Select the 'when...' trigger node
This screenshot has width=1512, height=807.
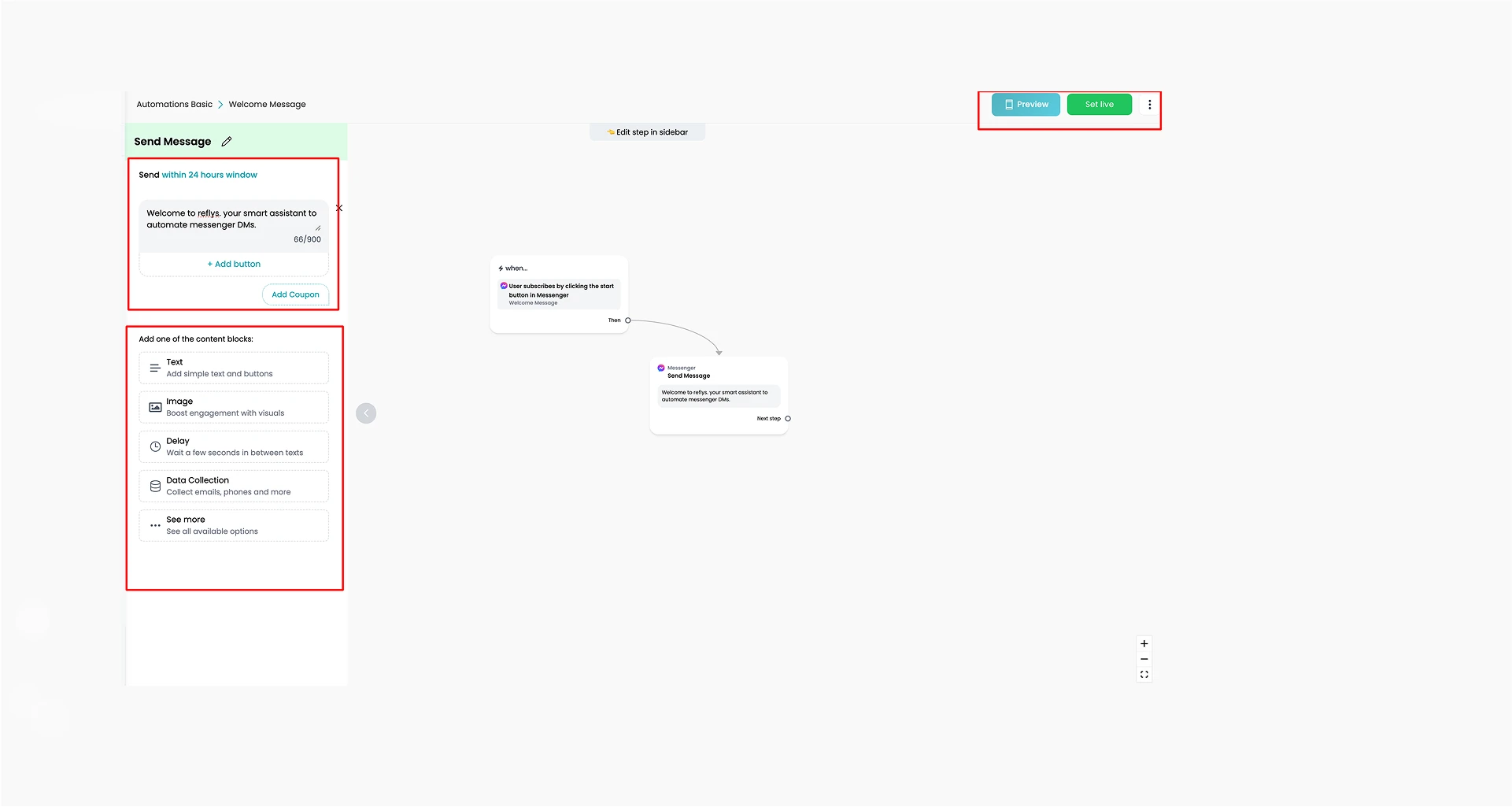pos(559,294)
